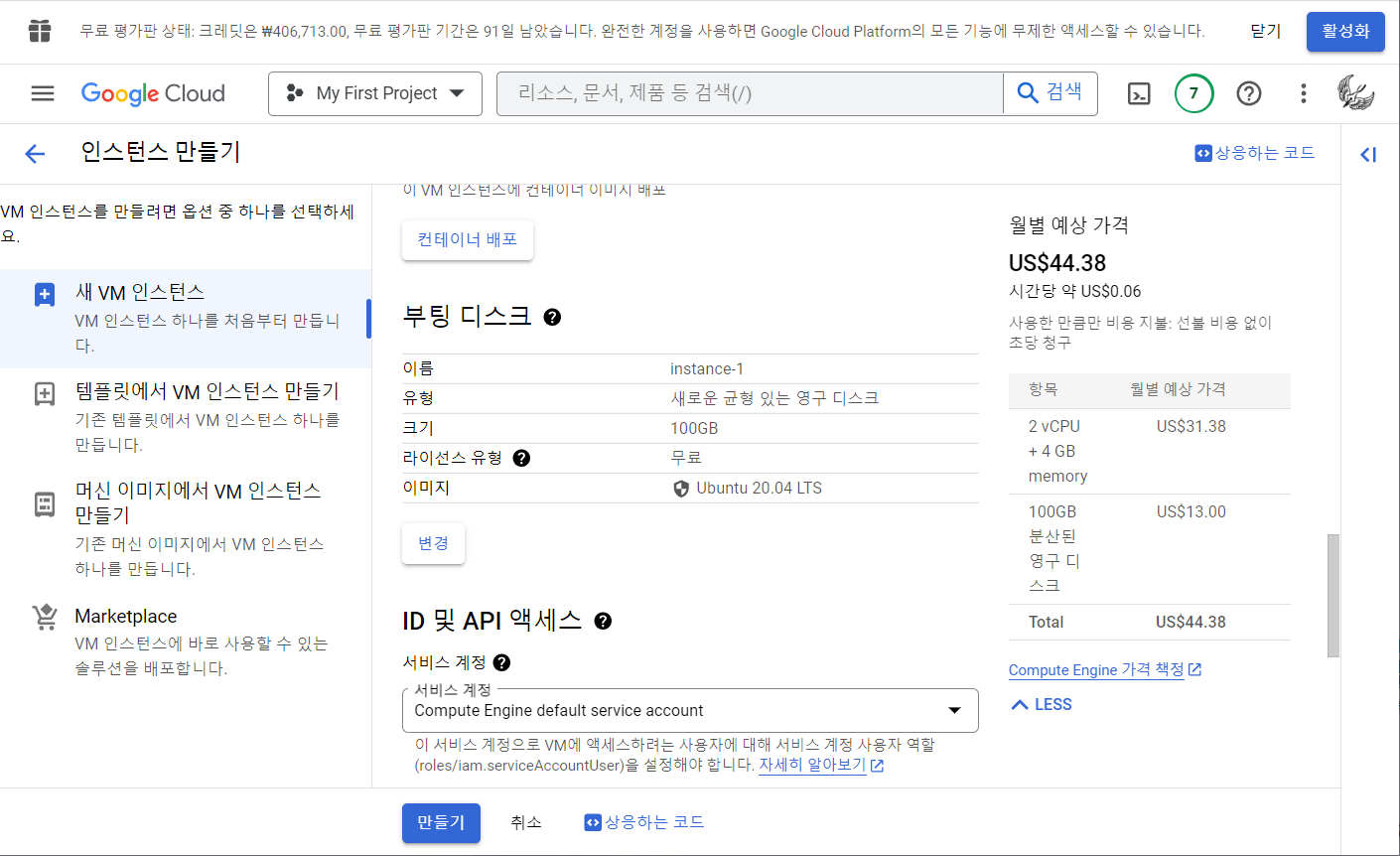Click the 100GB disk size value
Viewport: 1400px width, 856px height.
(694, 429)
